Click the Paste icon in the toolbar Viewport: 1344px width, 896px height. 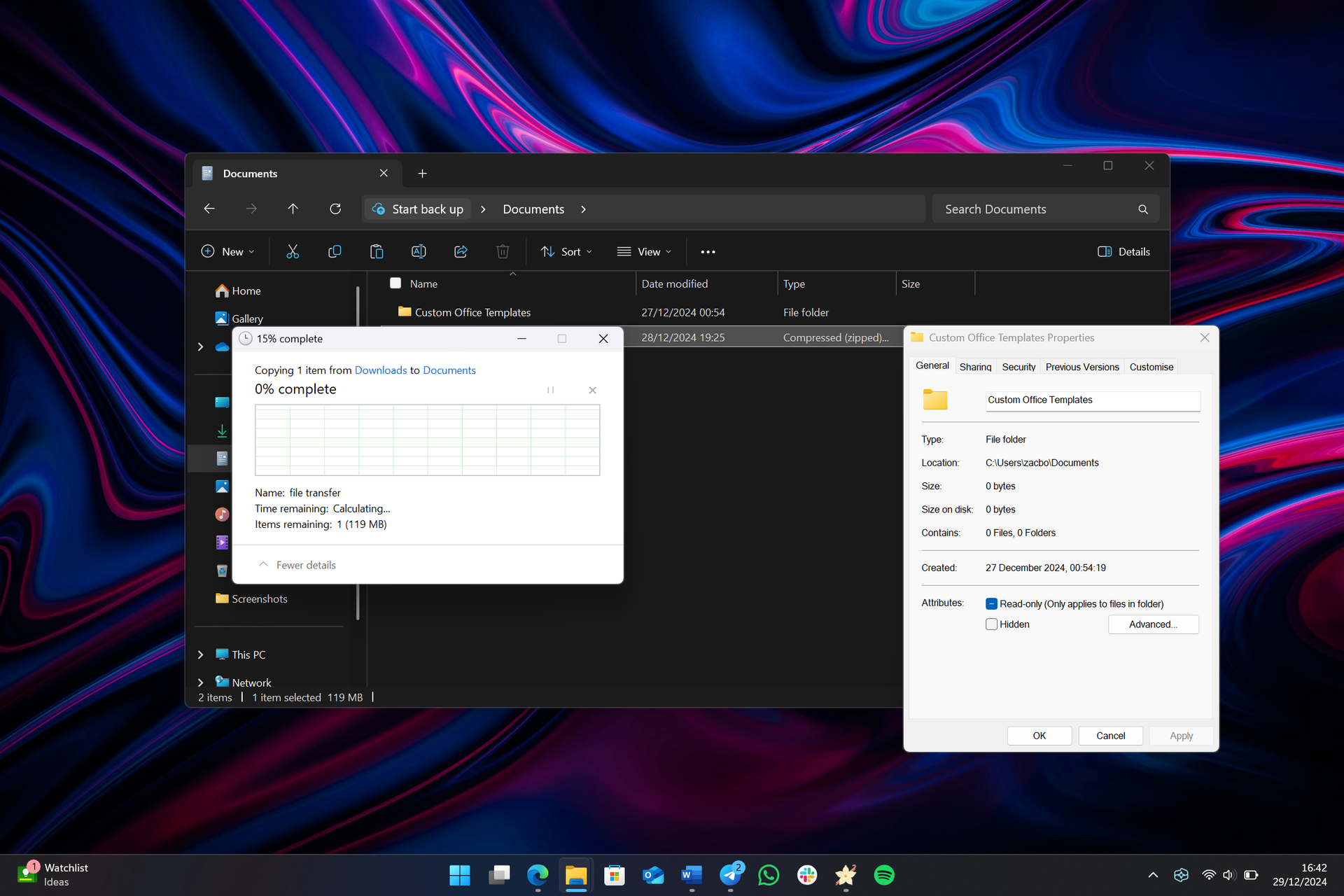tap(377, 251)
